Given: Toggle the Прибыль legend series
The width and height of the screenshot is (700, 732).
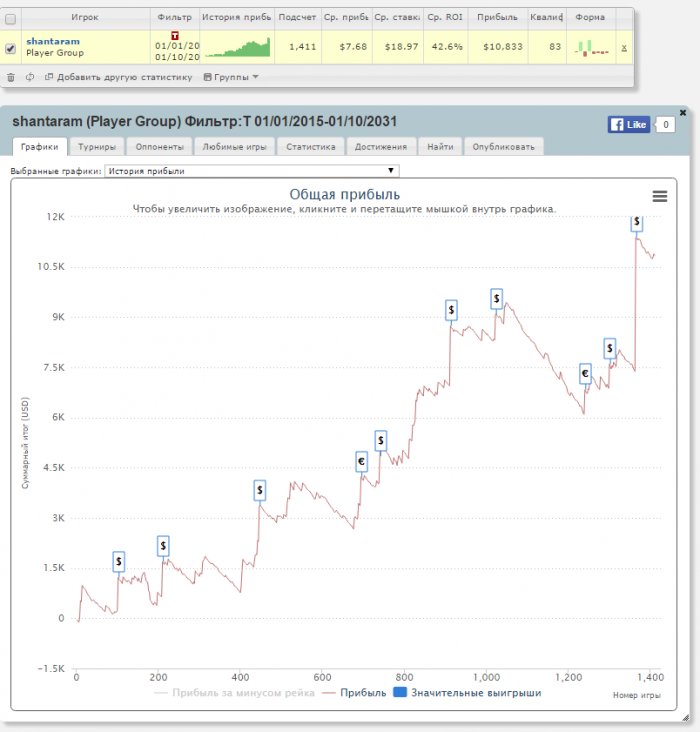Looking at the screenshot, I should tap(354, 693).
